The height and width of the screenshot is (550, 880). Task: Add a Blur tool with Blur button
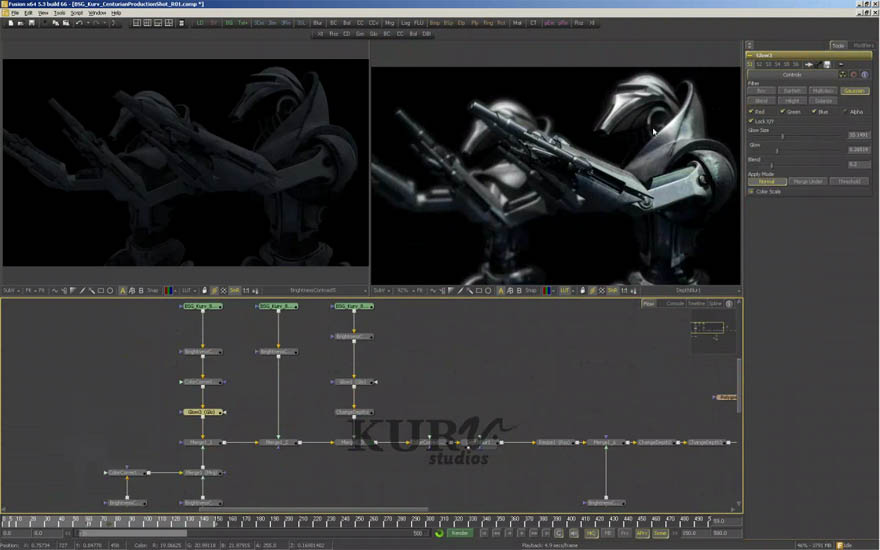(317, 23)
